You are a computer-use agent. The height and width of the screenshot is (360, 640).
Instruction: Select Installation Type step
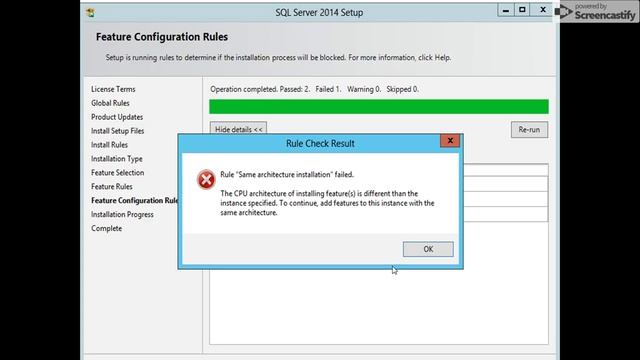(x=117, y=159)
